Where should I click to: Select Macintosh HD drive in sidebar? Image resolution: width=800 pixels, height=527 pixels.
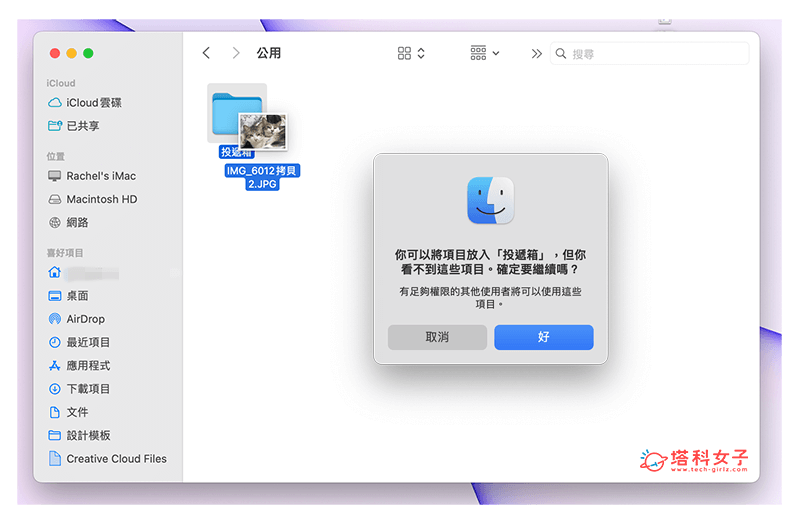(x=92, y=199)
